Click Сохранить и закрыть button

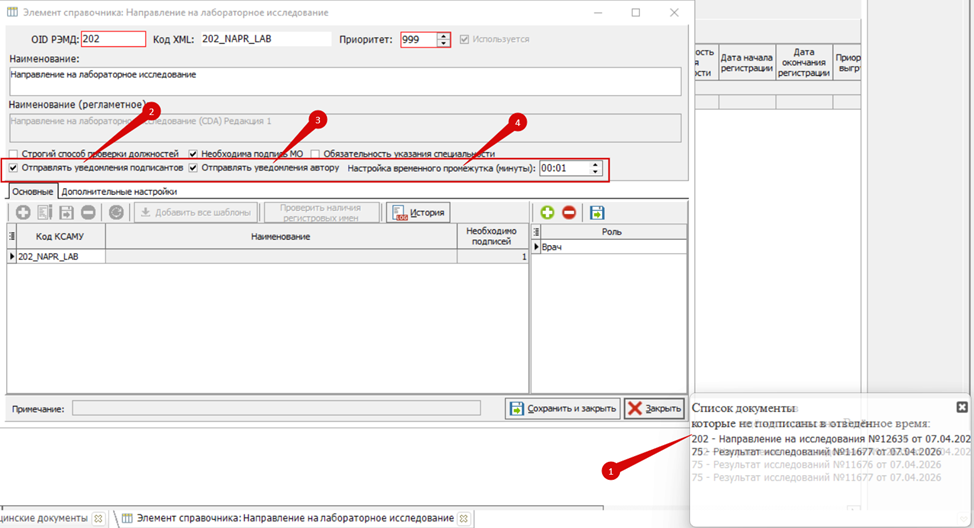coord(562,409)
